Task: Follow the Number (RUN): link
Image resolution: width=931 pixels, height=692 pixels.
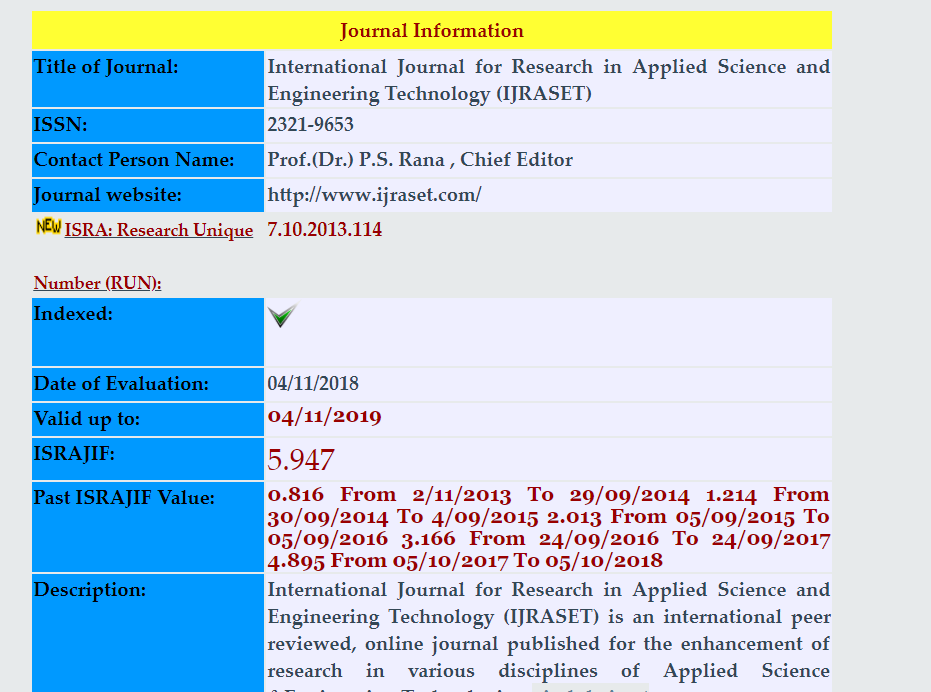Action: 97,283
